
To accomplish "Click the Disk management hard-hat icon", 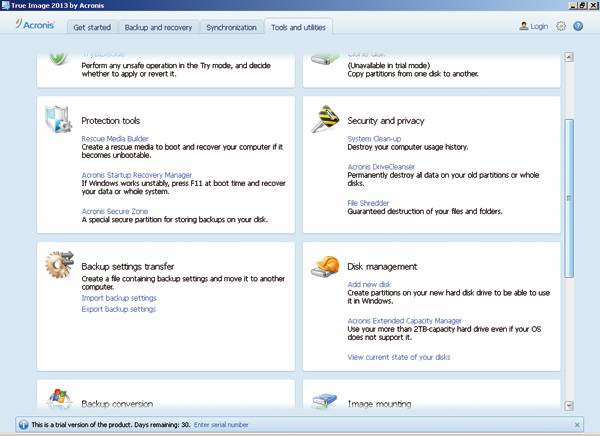I will click(325, 266).
